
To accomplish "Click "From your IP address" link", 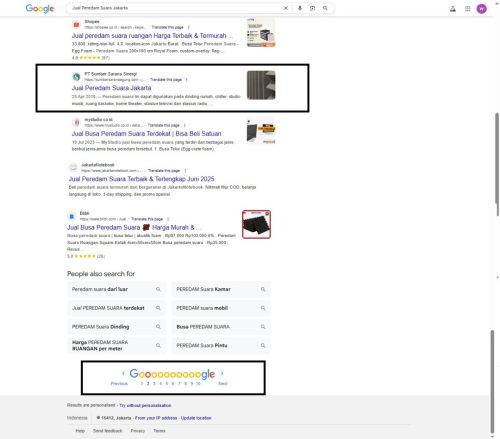I will click(156, 418).
